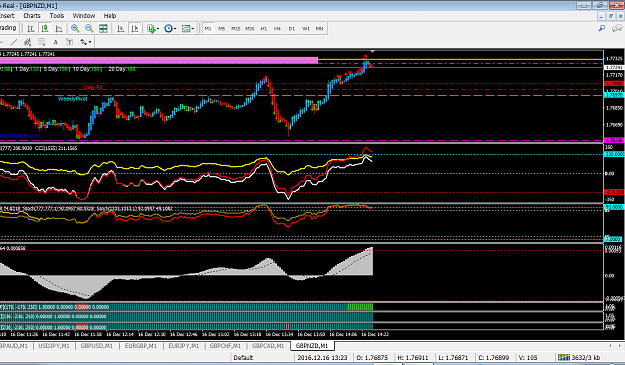Image resolution: width=625 pixels, height=365 pixels.
Task: Switch to D1 timeframe
Action: (x=292, y=29)
